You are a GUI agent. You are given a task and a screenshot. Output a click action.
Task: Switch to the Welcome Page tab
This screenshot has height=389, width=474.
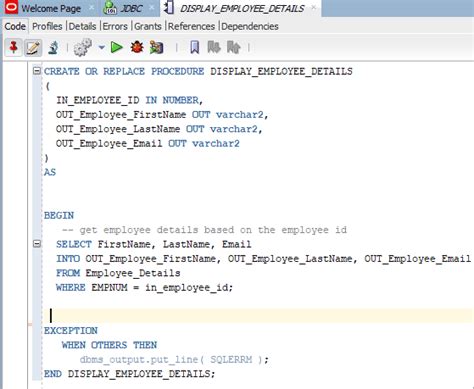pyautogui.click(x=51, y=8)
